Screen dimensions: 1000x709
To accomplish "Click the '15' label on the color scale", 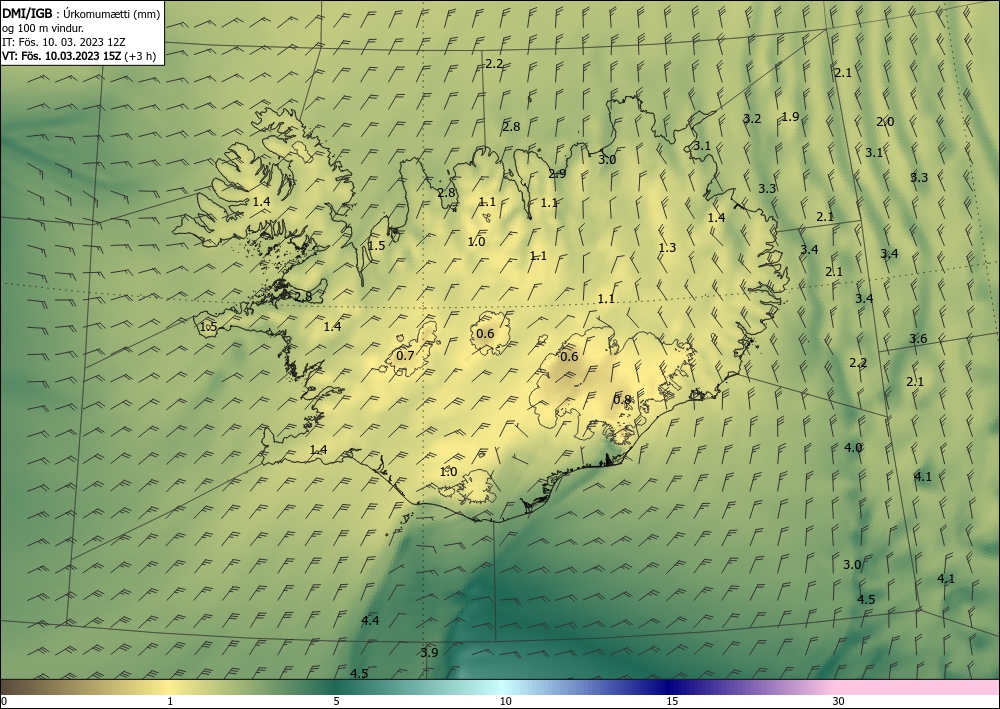I will [x=672, y=702].
